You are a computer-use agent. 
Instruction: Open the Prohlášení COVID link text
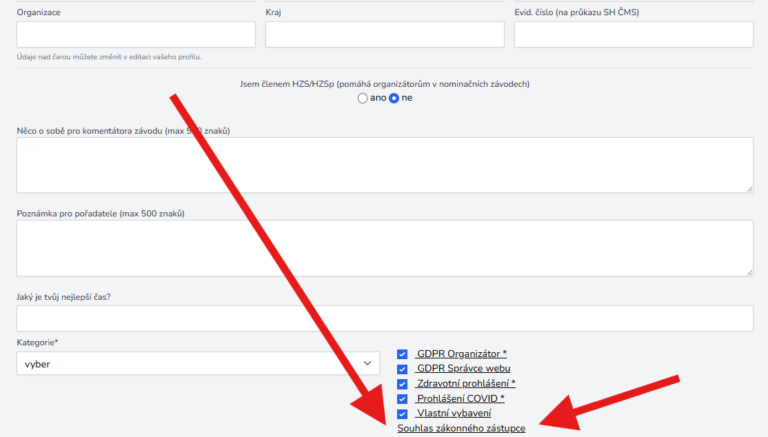460,399
